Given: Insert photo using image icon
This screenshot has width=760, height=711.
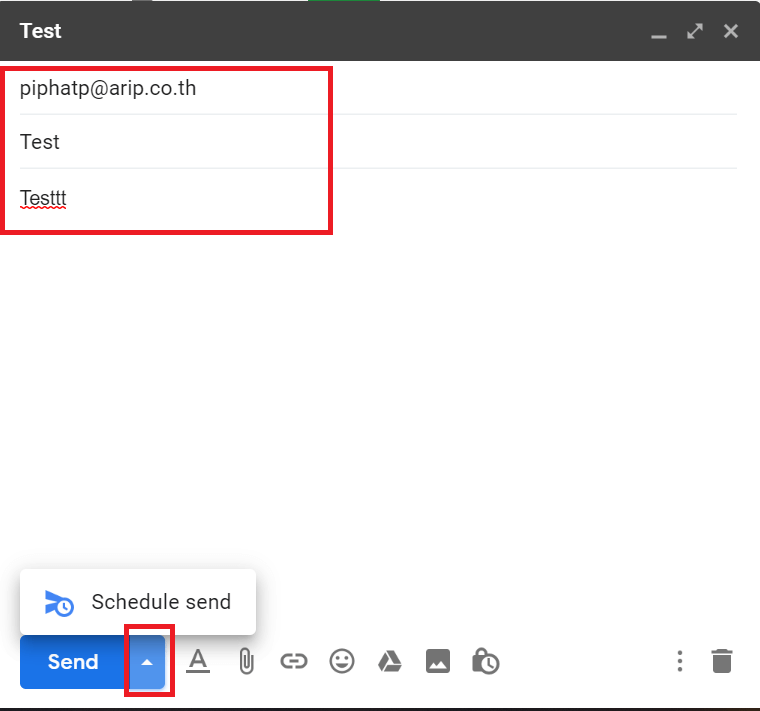Looking at the screenshot, I should click(x=438, y=661).
